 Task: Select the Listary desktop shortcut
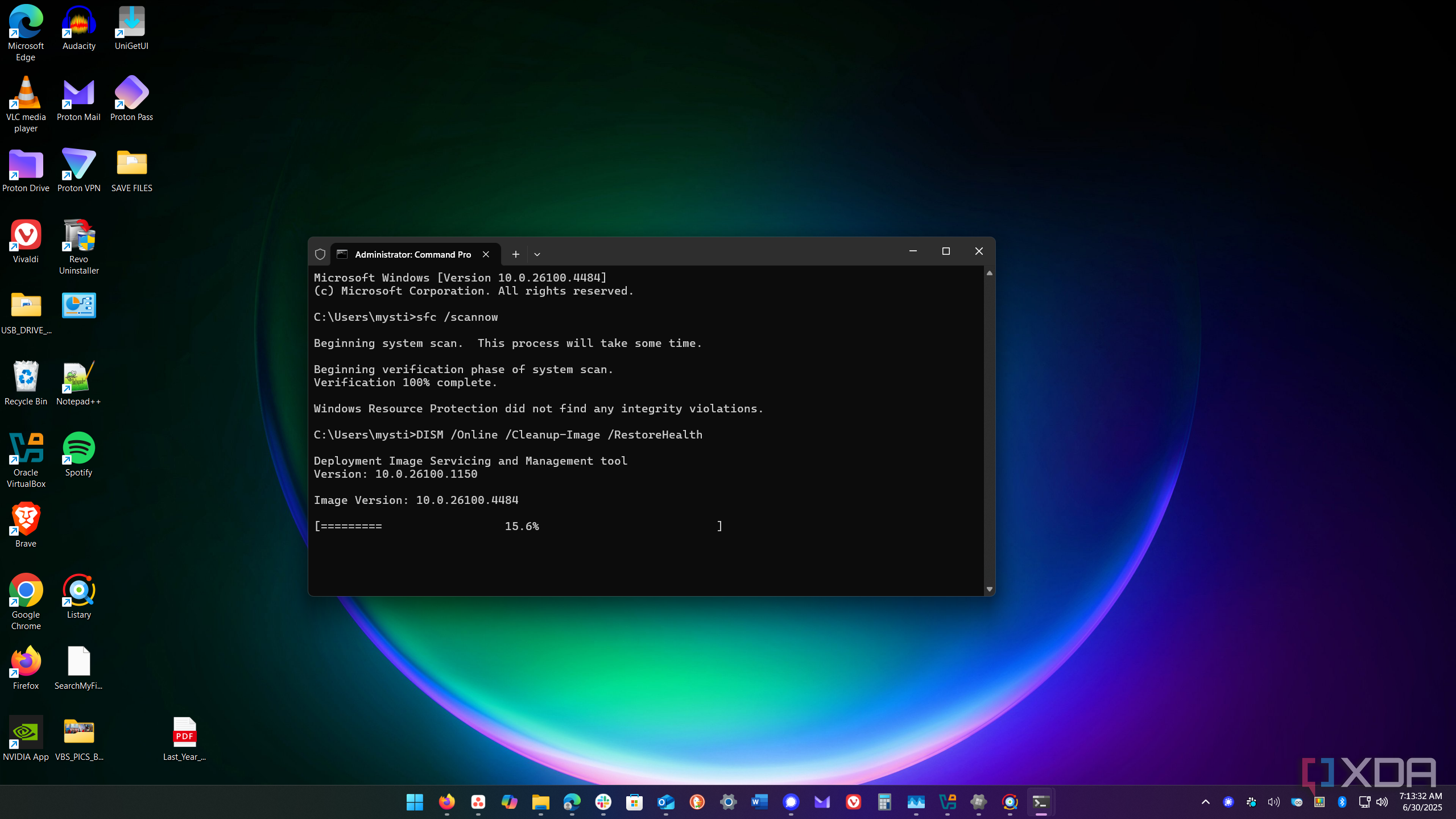(x=78, y=597)
